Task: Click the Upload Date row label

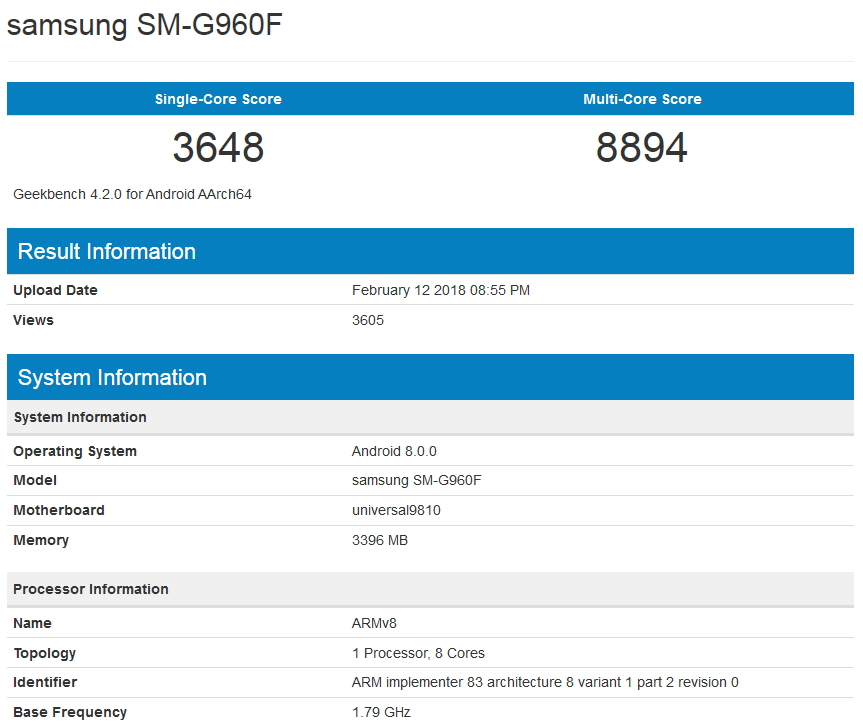Action: (x=55, y=290)
